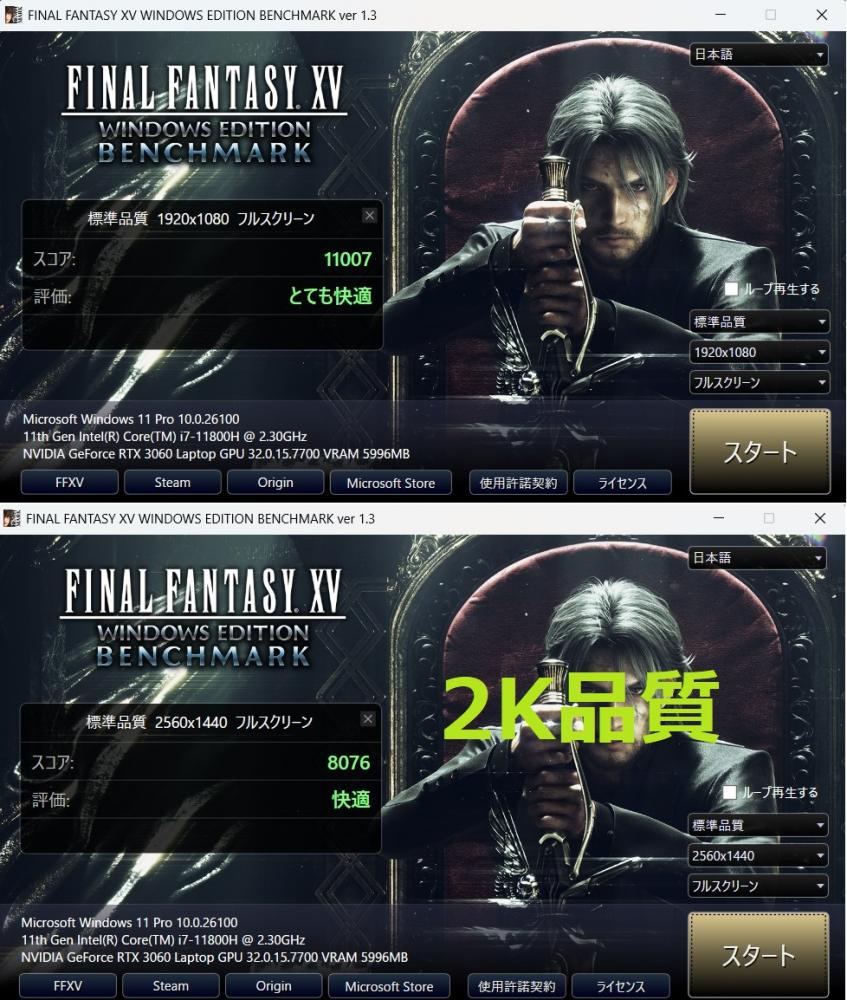Click the Steam button in upper window

[173, 482]
